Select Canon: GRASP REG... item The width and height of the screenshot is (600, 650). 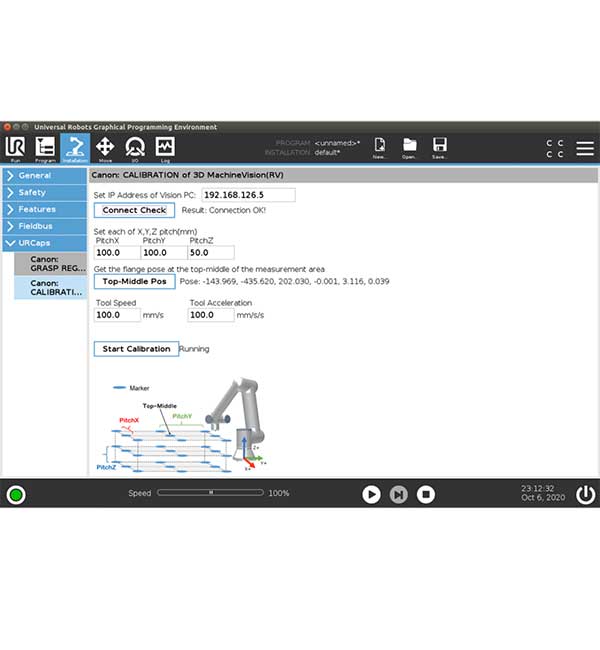coord(51,264)
